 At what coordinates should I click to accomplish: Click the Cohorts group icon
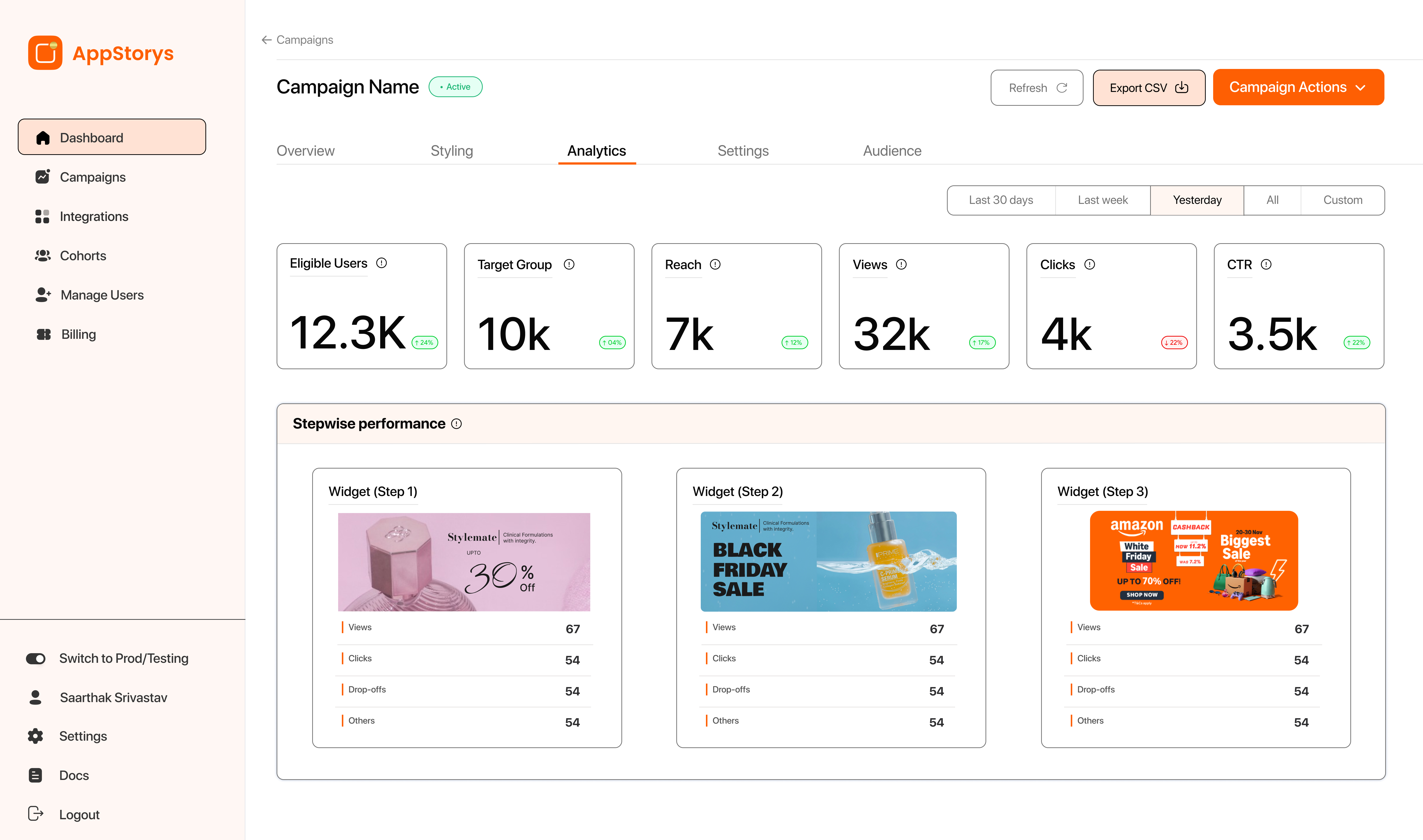click(43, 255)
